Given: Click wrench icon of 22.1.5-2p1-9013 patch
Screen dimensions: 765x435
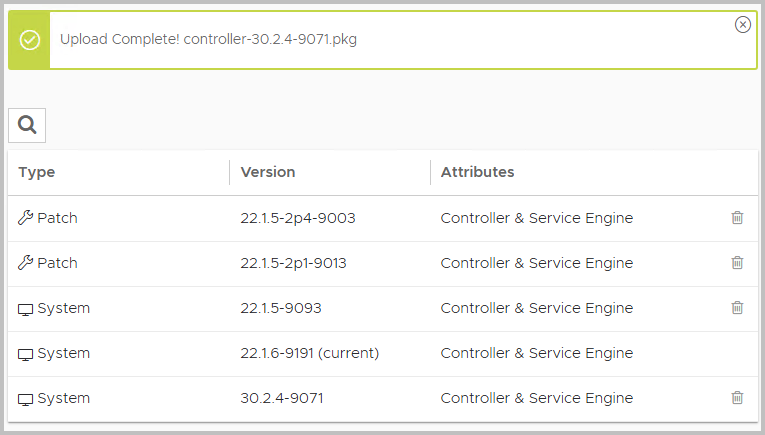Looking at the screenshot, I should (x=25, y=262).
